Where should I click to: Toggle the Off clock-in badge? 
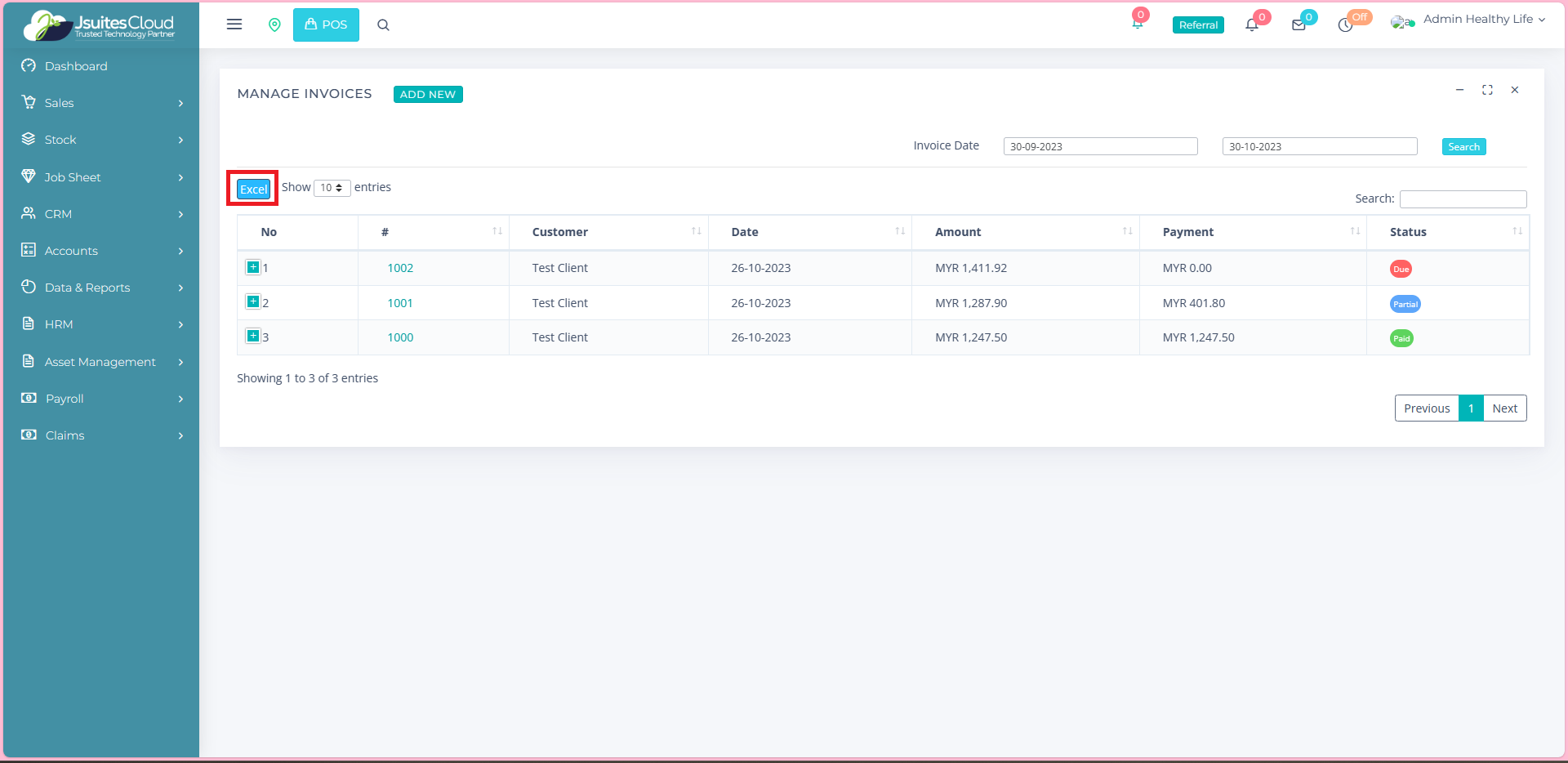point(1360,17)
